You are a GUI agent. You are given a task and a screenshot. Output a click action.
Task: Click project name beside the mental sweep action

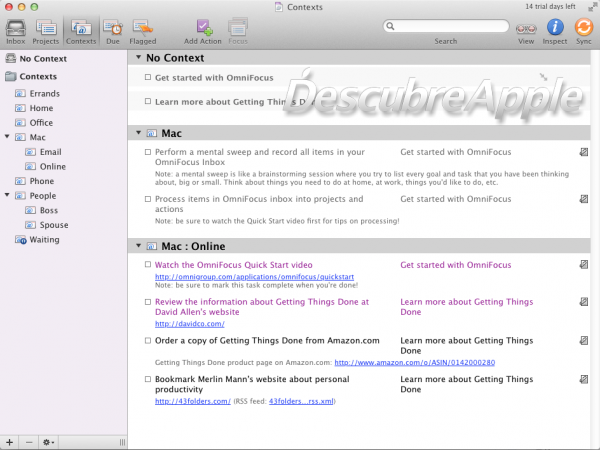click(x=456, y=152)
